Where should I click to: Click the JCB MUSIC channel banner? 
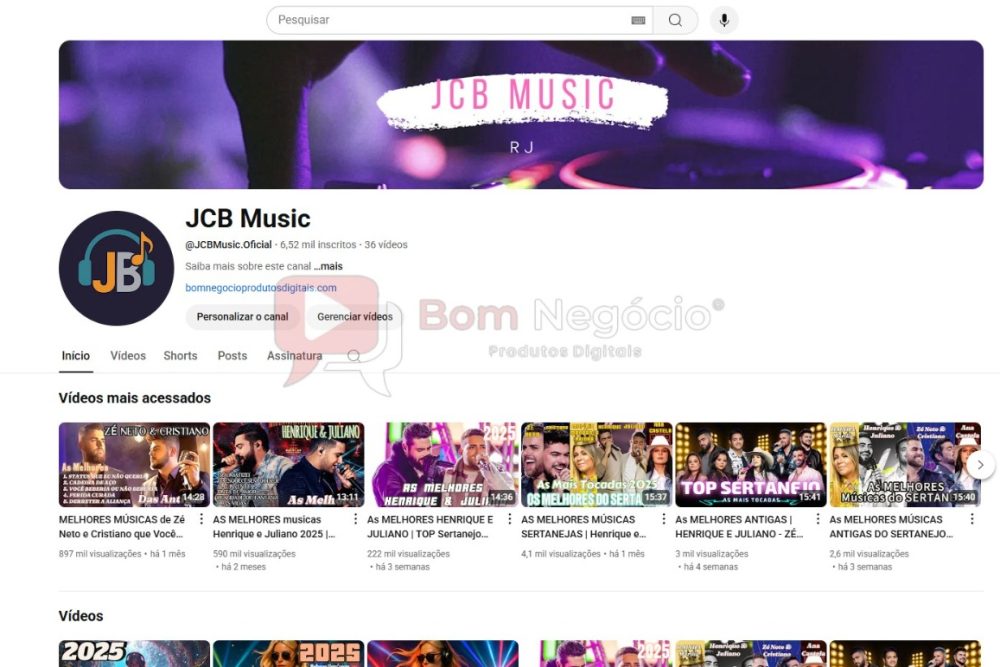point(521,115)
